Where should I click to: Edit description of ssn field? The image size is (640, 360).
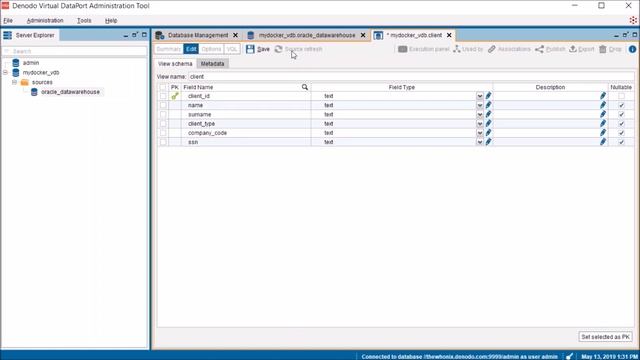tap(603, 142)
